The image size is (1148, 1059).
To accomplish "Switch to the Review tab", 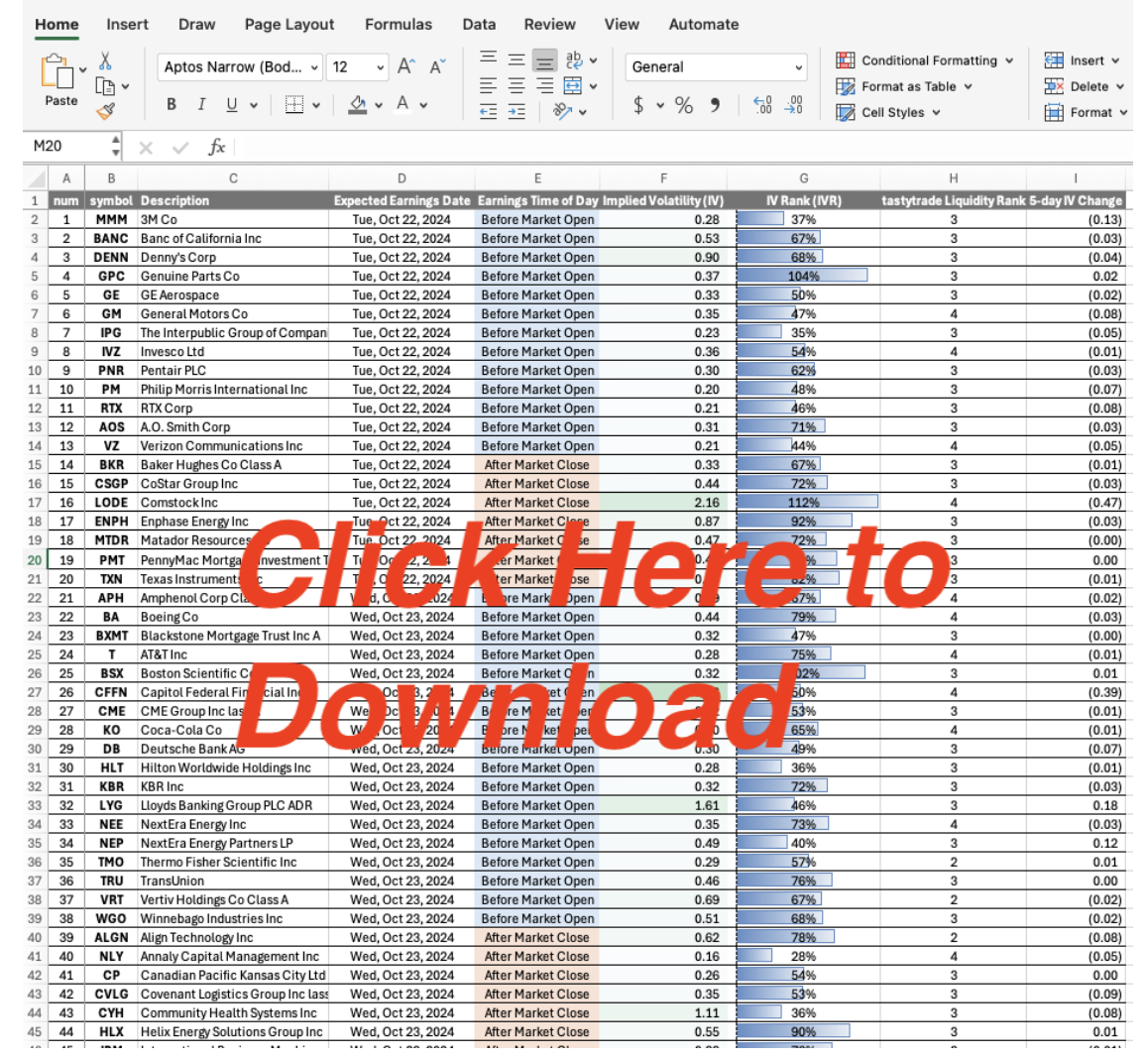I will click(x=550, y=24).
